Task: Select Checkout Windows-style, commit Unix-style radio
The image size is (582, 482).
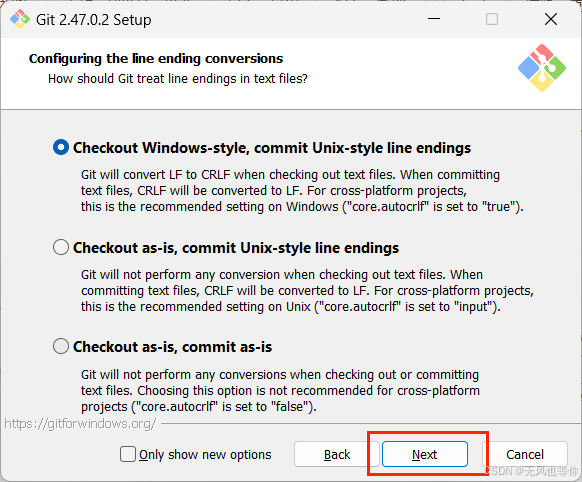Action: coord(61,147)
